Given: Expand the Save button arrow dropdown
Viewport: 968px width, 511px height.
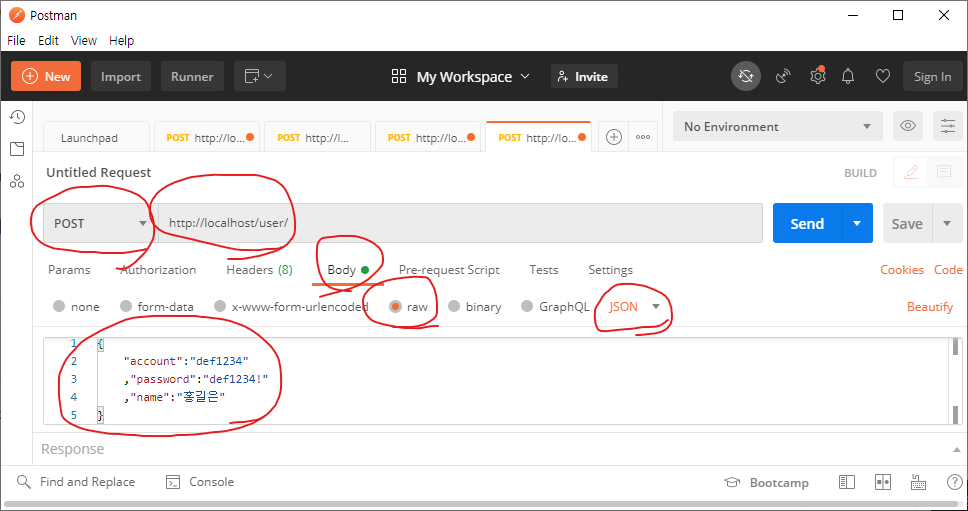Looking at the screenshot, I should [x=947, y=223].
